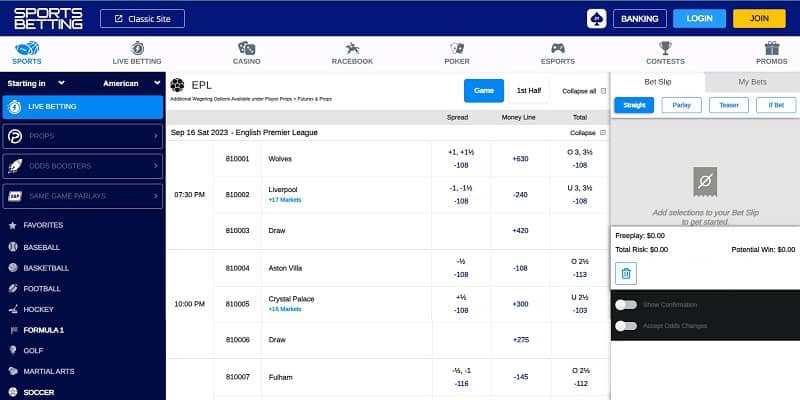
Task: Click the Martial Arts glove icon
Action: coord(13,371)
